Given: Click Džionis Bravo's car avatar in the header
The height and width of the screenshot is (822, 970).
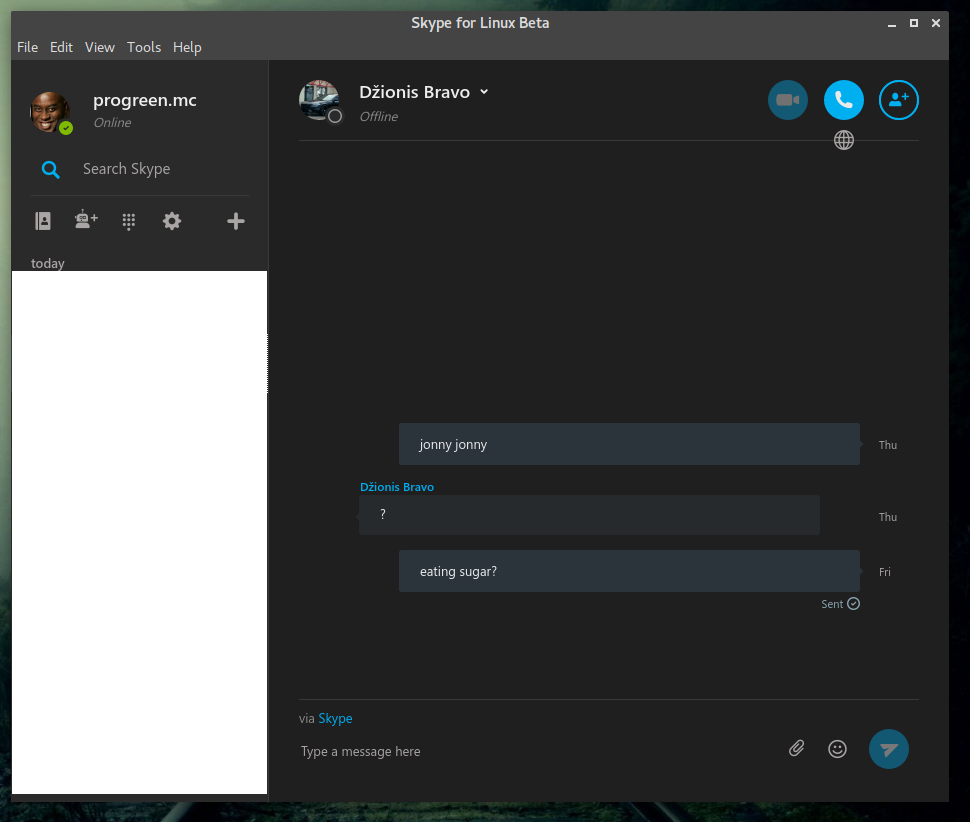Looking at the screenshot, I should pos(319,99).
